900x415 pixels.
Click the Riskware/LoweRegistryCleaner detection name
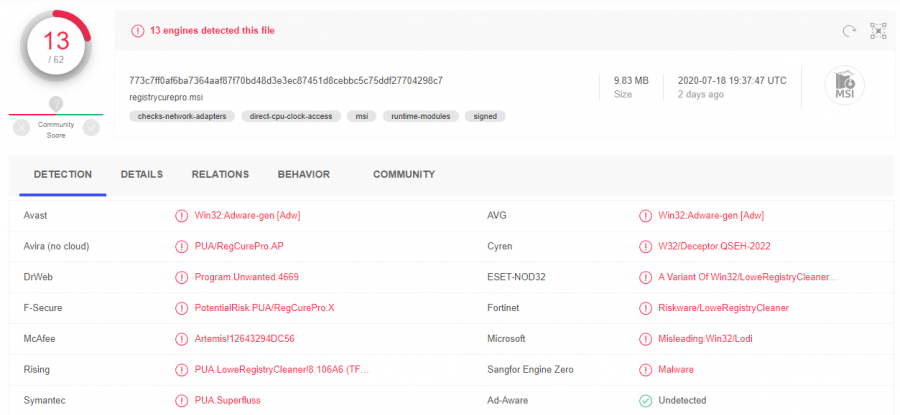(723, 308)
